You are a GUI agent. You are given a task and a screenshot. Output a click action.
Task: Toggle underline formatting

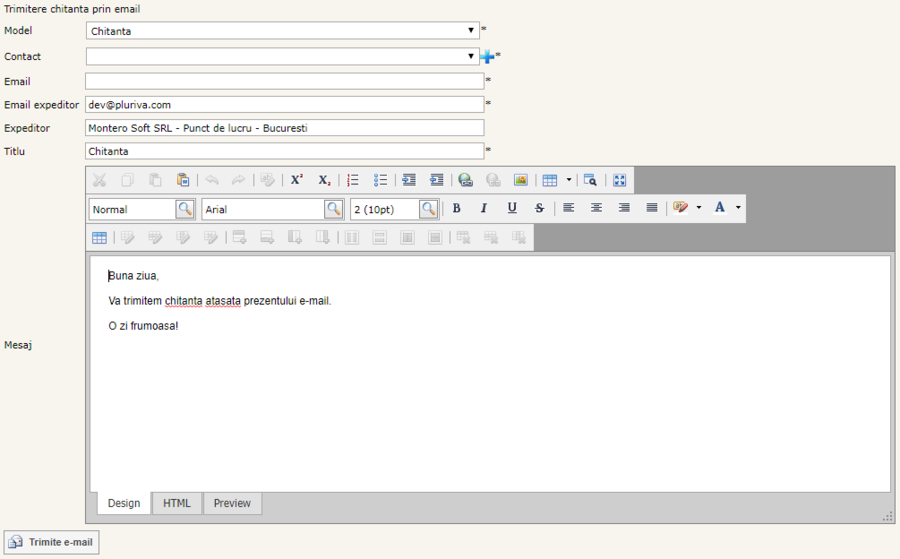512,208
